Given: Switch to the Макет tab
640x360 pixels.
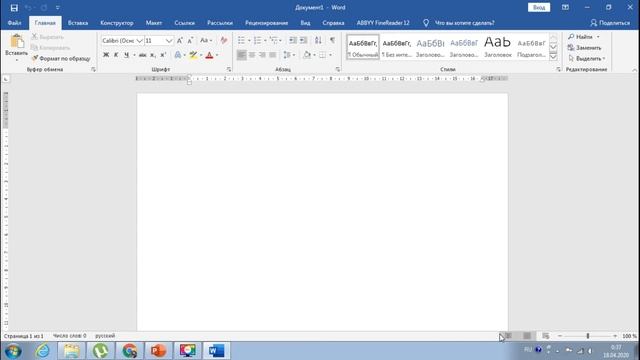Looking at the screenshot, I should tap(154, 23).
